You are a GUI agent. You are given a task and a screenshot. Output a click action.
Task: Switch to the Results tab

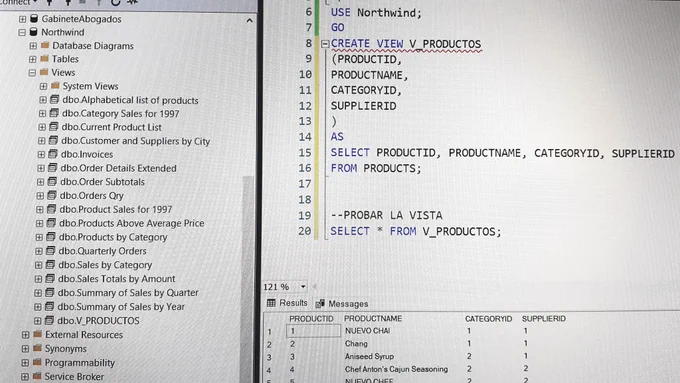point(287,303)
